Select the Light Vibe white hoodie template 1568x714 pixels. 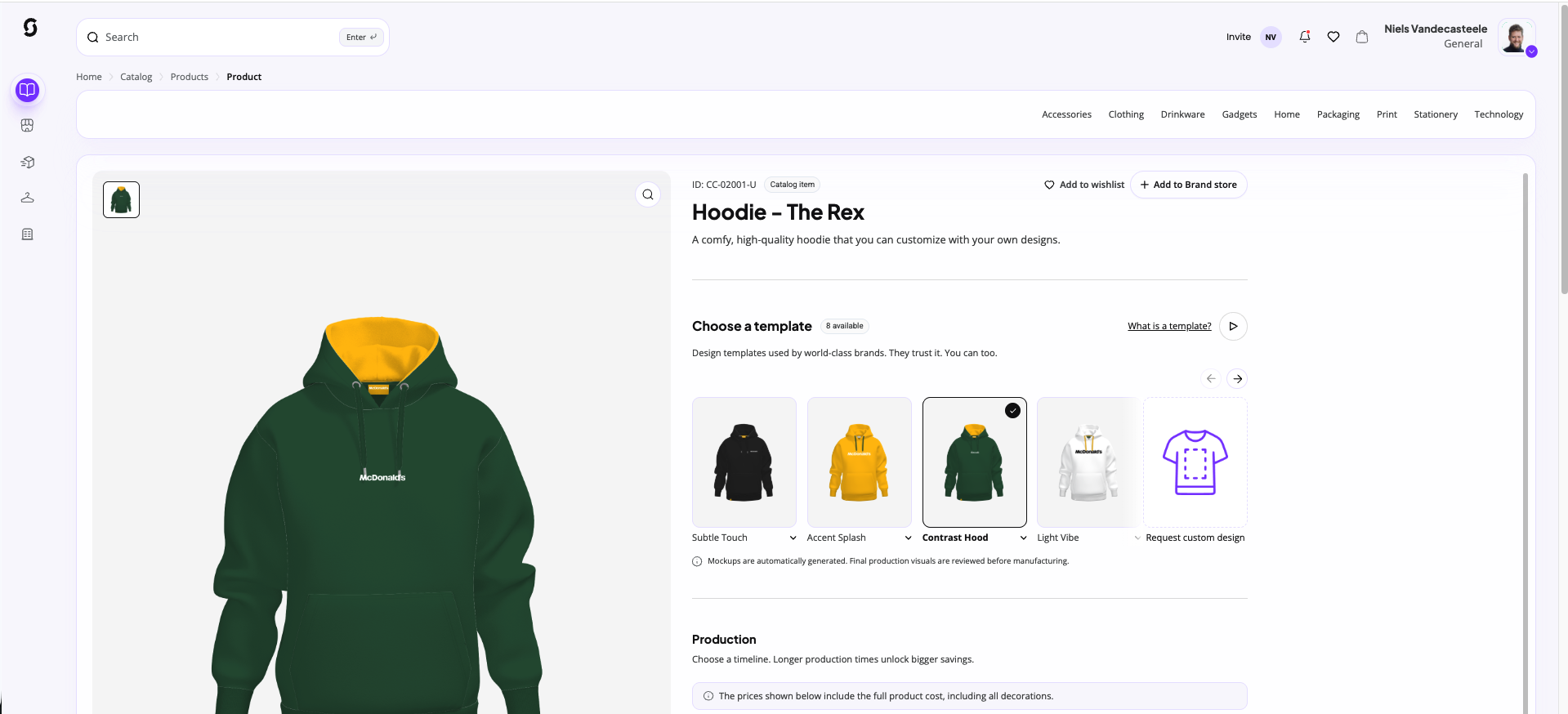coord(1088,462)
